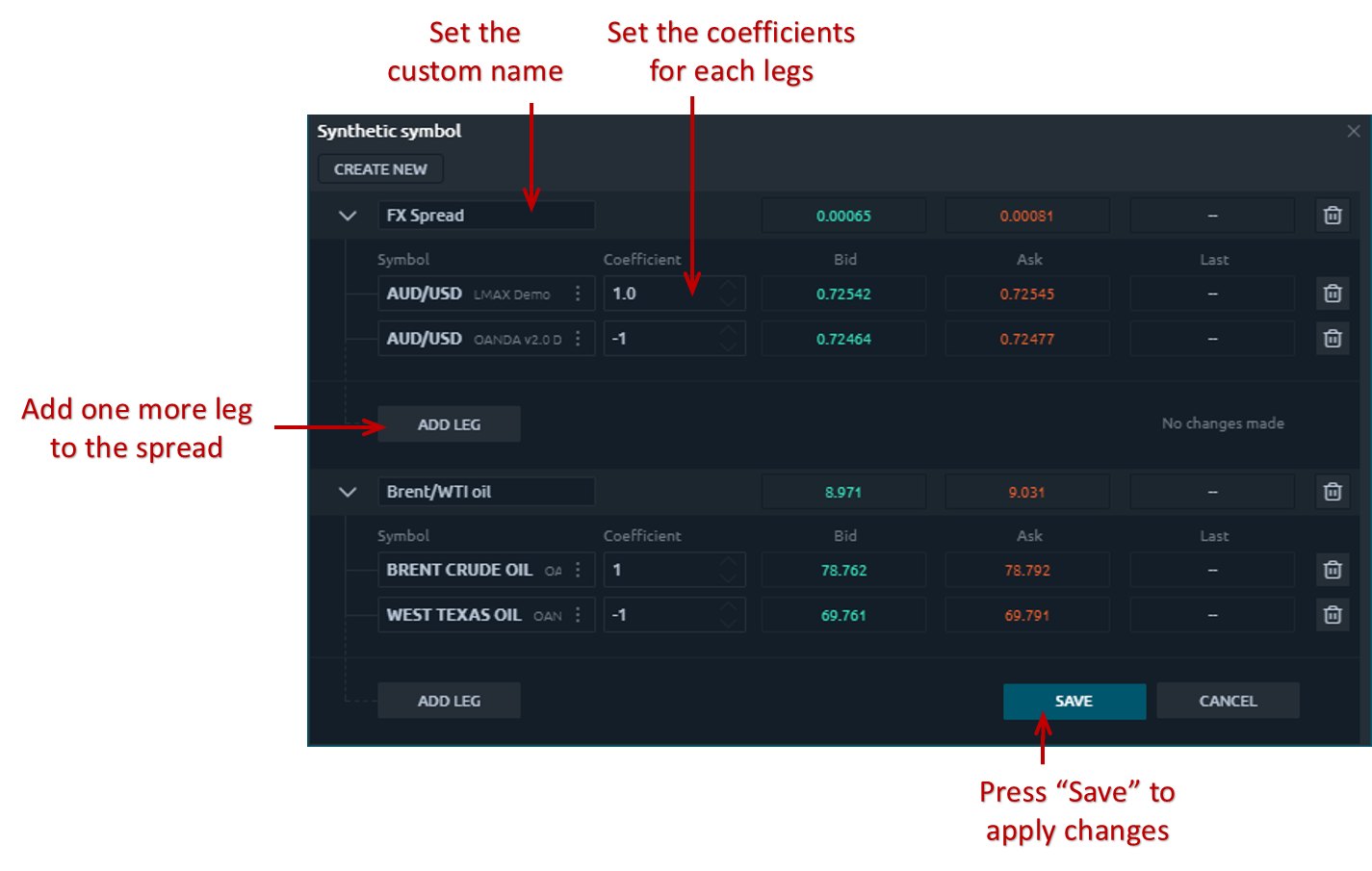Click the CREATE NEW button

pyautogui.click(x=380, y=169)
